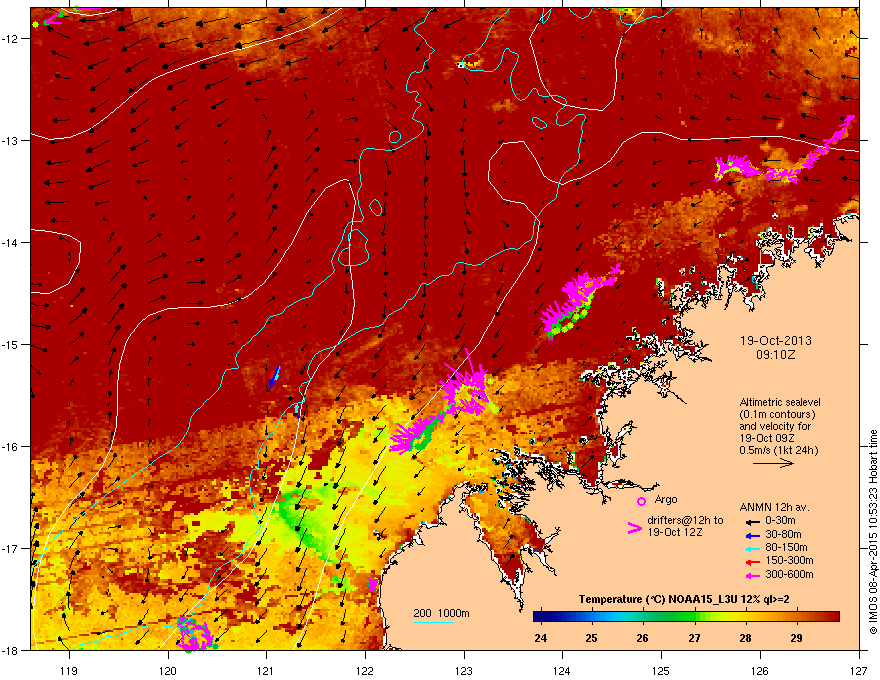The height and width of the screenshot is (680, 880).
Task: Click the '0.5m/s (1kt 24h)' text
Action: tap(778, 450)
